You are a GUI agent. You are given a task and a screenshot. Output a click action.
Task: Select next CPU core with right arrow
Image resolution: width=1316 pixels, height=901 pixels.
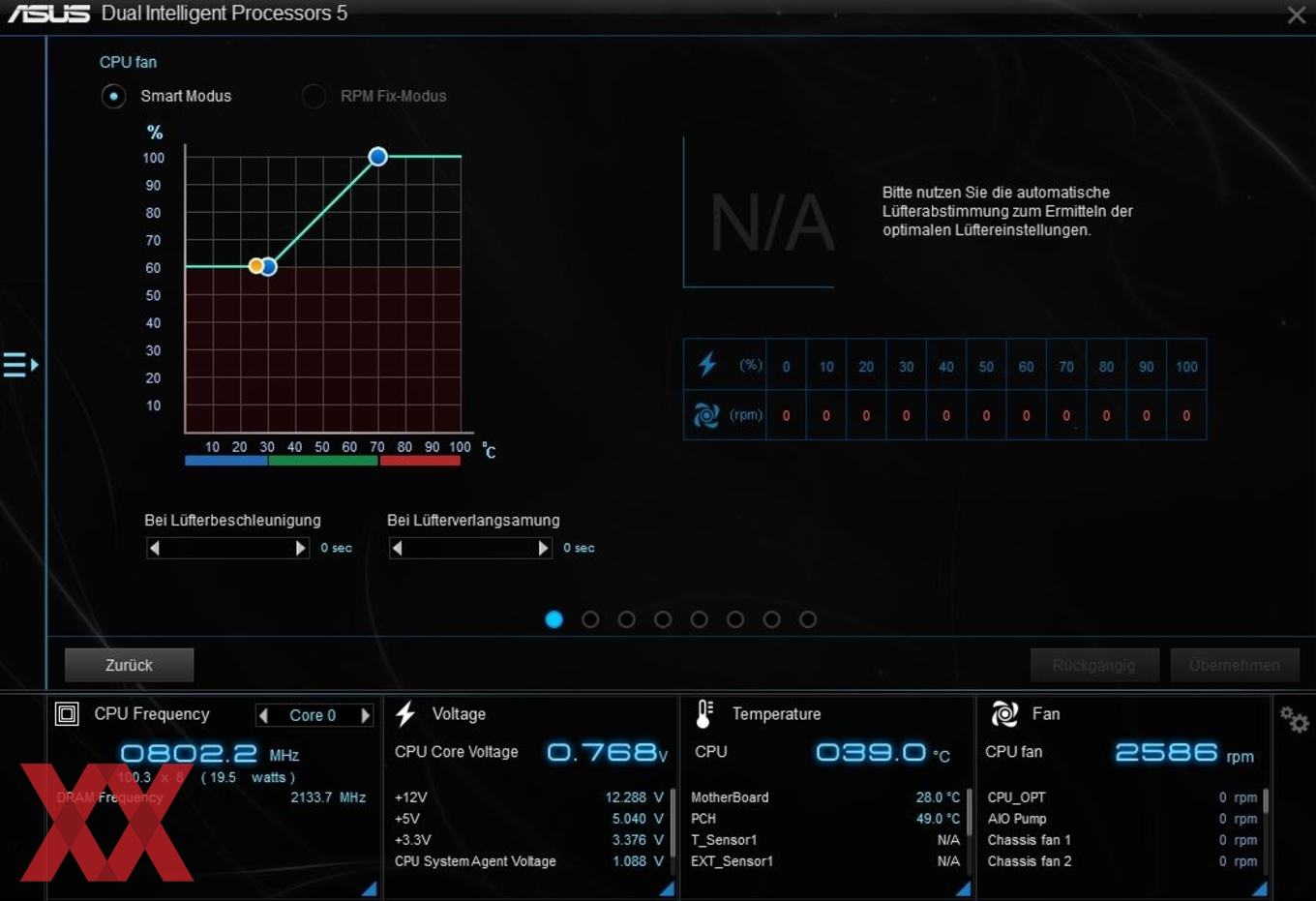365,715
